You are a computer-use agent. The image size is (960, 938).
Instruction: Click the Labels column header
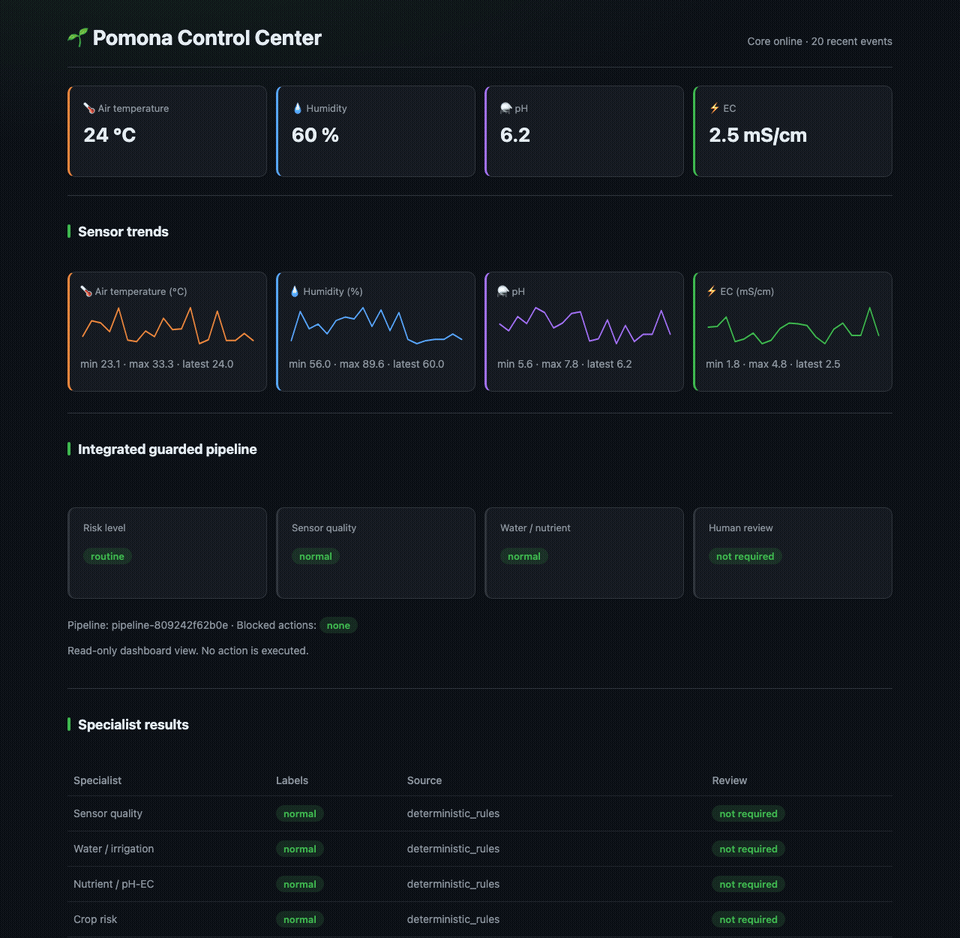pyautogui.click(x=292, y=780)
